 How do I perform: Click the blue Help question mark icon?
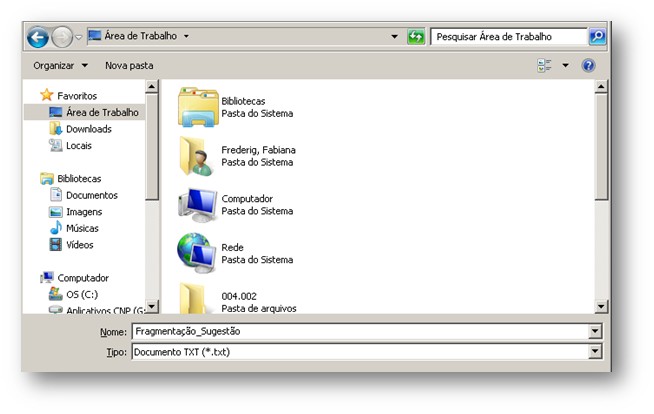[588, 65]
